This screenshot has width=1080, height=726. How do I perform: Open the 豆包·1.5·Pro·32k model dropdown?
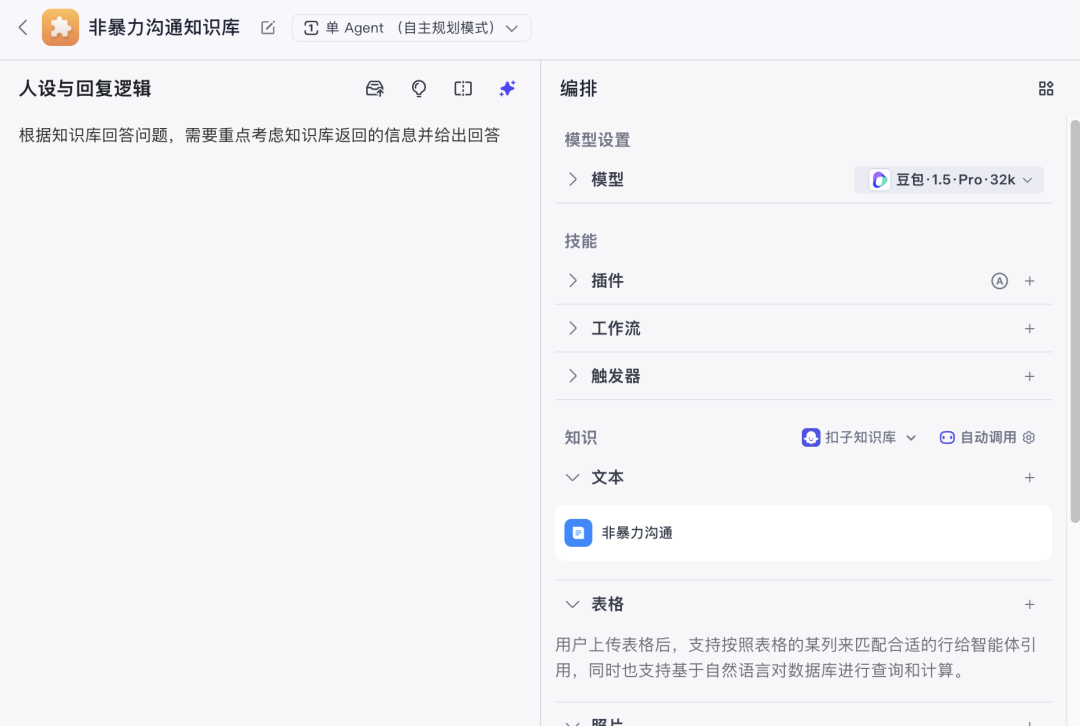(x=948, y=179)
